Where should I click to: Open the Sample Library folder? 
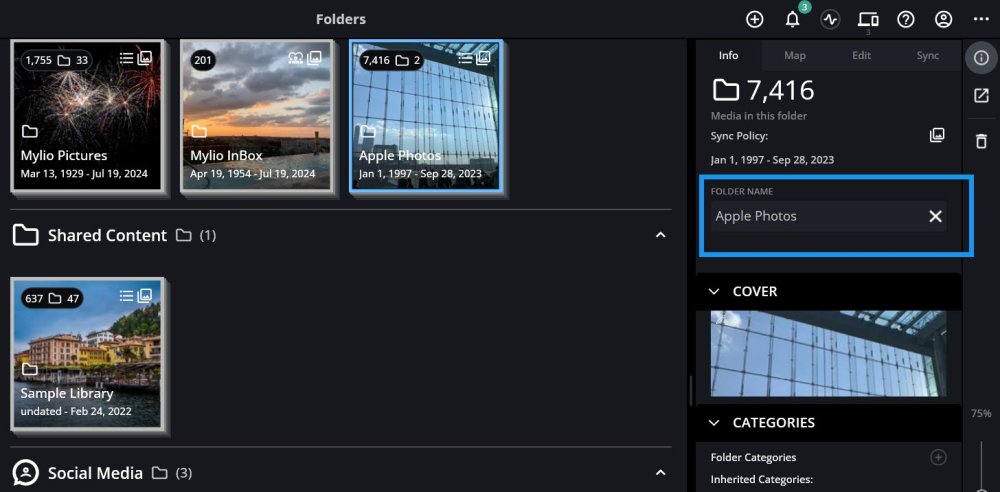pos(87,352)
